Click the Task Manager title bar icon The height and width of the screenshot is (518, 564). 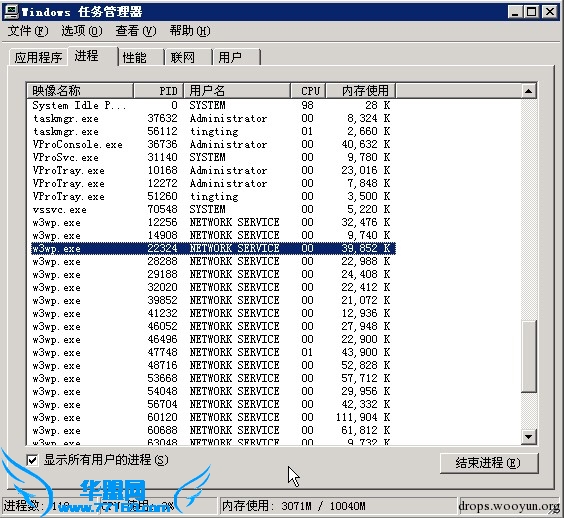11,12
